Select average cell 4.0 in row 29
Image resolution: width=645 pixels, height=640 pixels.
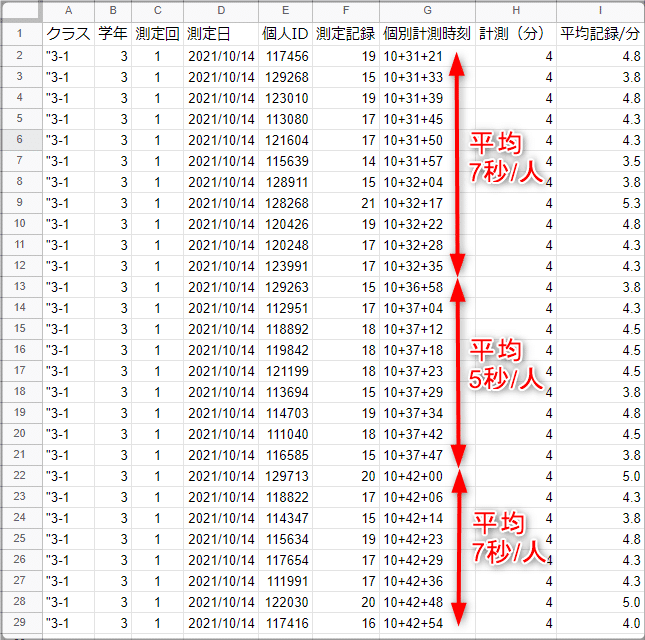pos(601,623)
